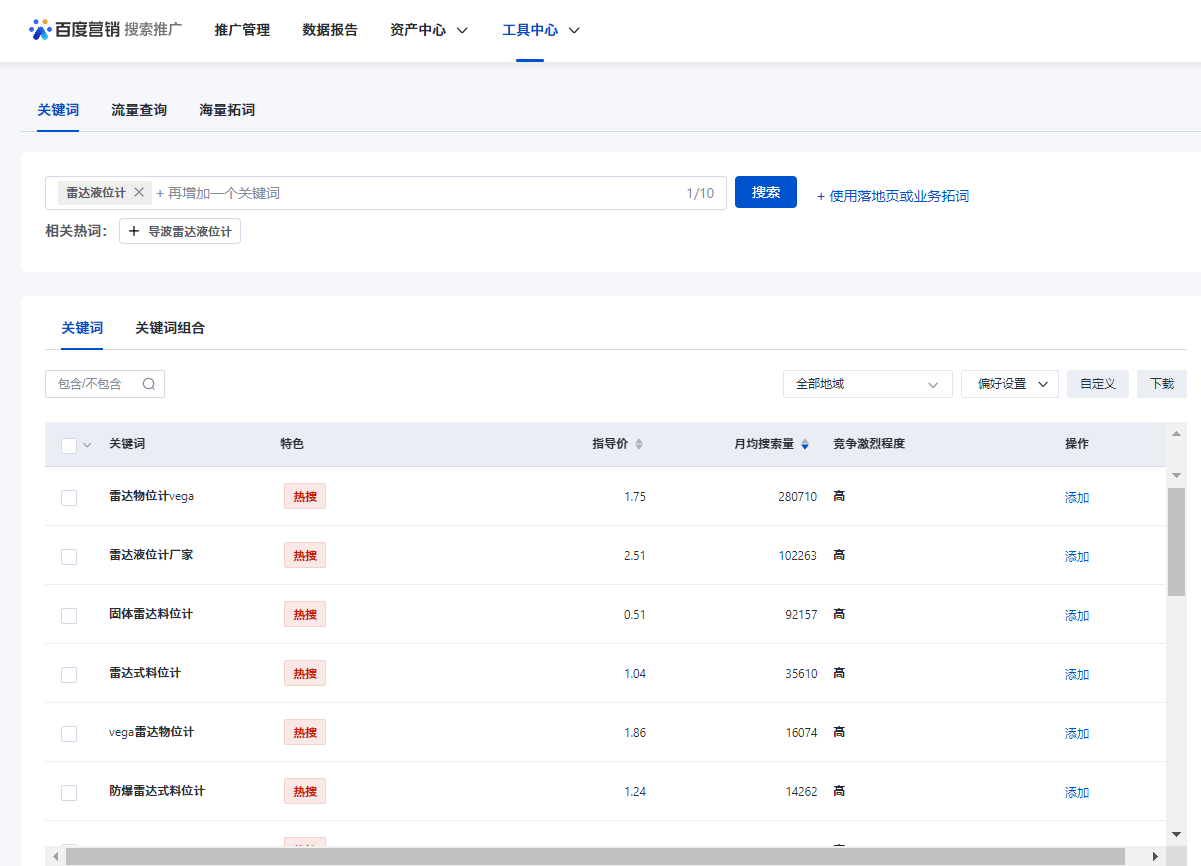1201x866 pixels.
Task: Sort by 指导价 column arrows
Action: click(x=639, y=444)
